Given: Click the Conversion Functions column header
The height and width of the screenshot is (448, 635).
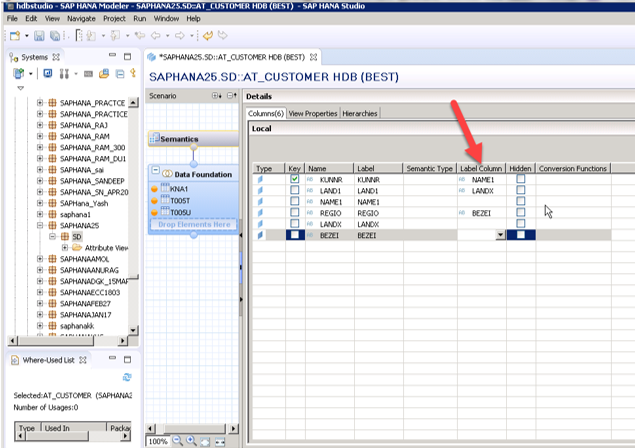Looking at the screenshot, I should (x=573, y=169).
